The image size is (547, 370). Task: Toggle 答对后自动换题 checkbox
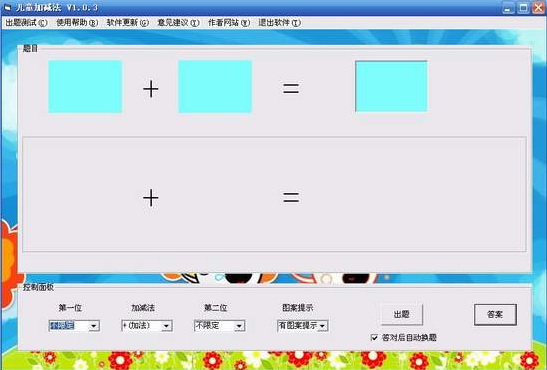(374, 337)
